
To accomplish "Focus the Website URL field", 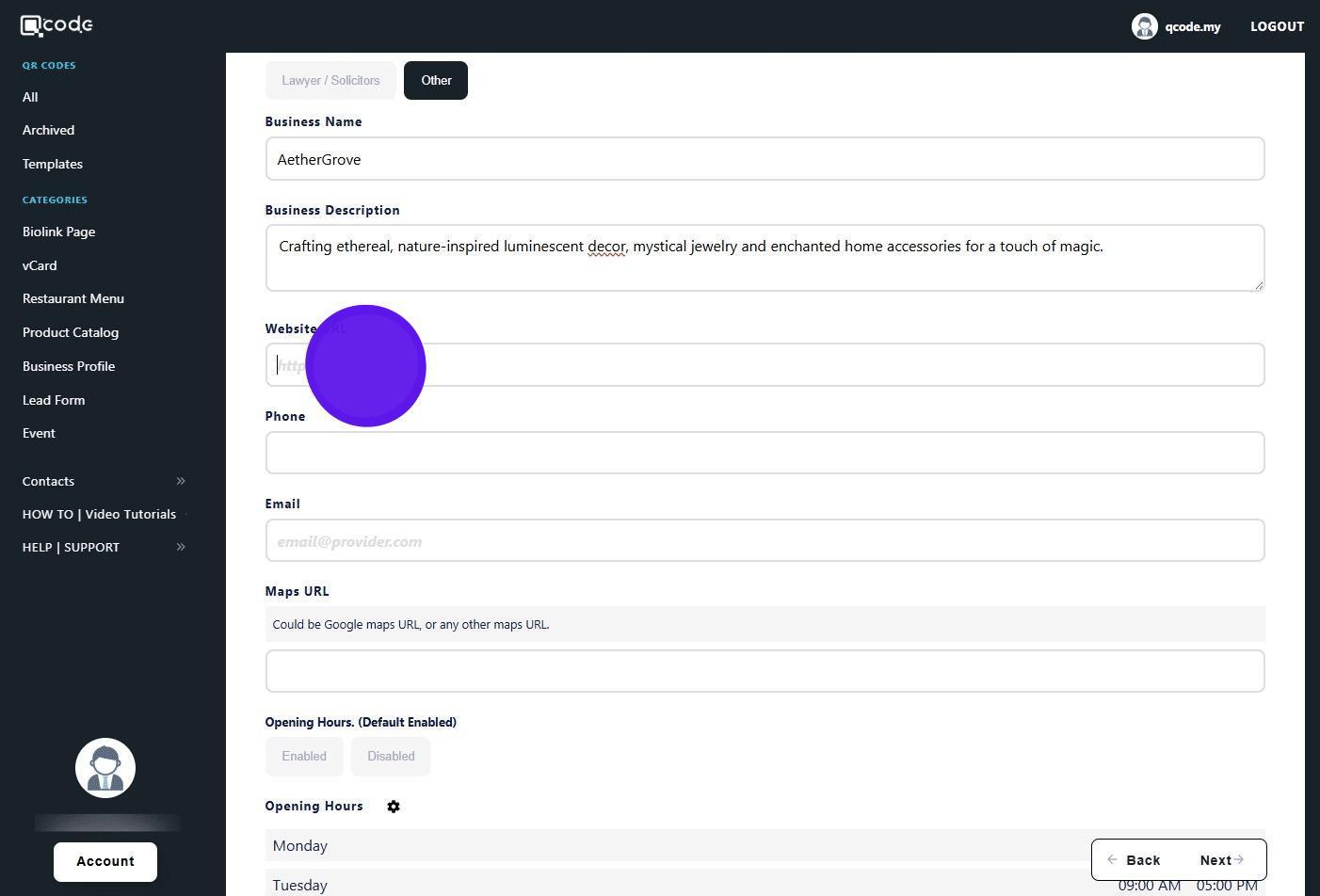I will click(x=765, y=365).
